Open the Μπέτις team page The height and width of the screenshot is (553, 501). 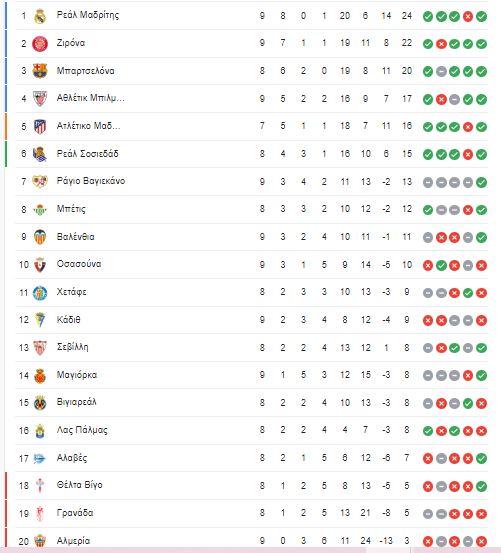click(x=71, y=209)
